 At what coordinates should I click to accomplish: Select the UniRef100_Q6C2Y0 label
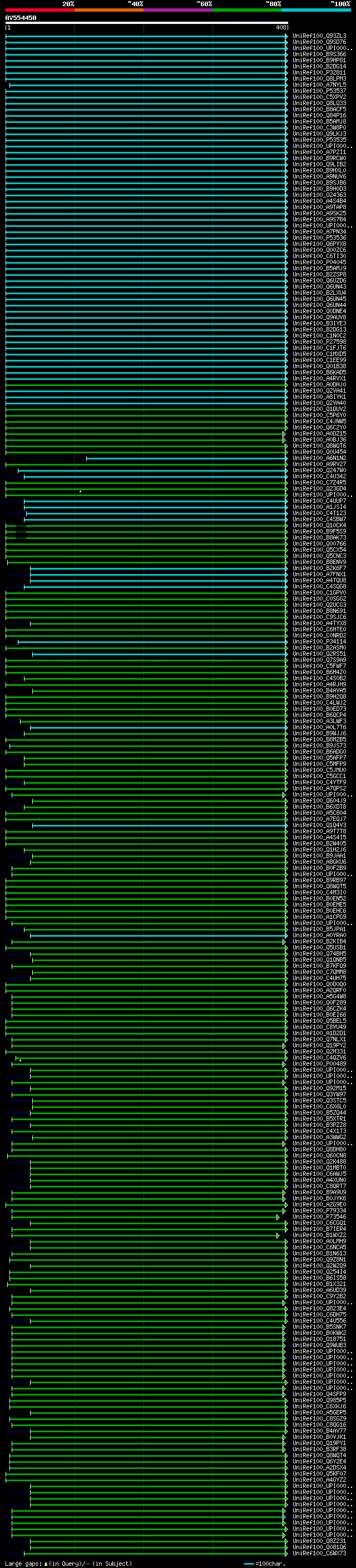(x=319, y=427)
